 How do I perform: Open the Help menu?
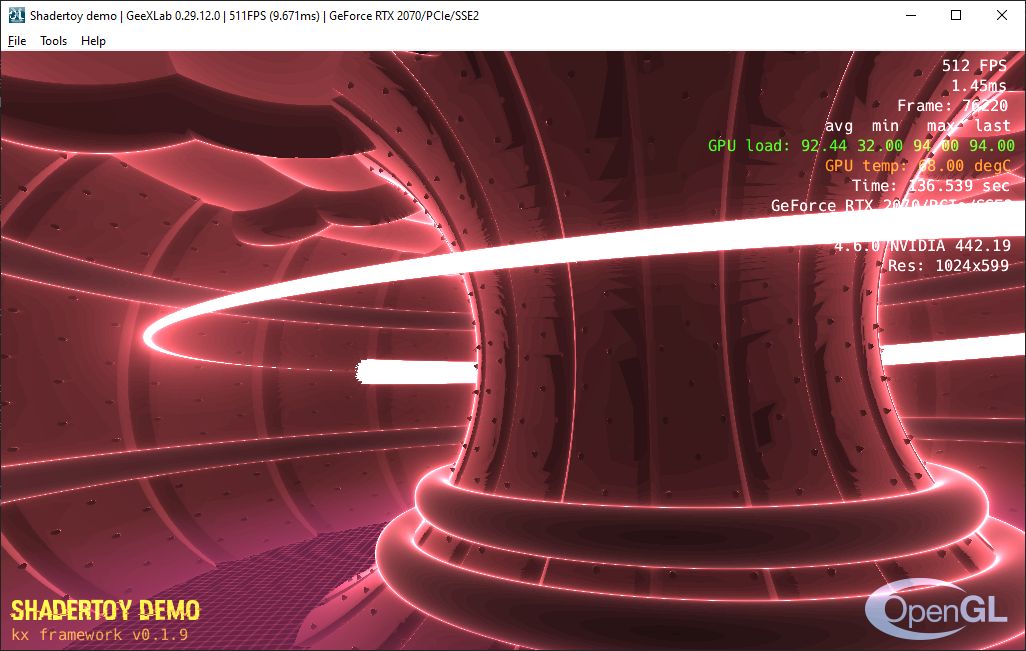click(x=94, y=41)
